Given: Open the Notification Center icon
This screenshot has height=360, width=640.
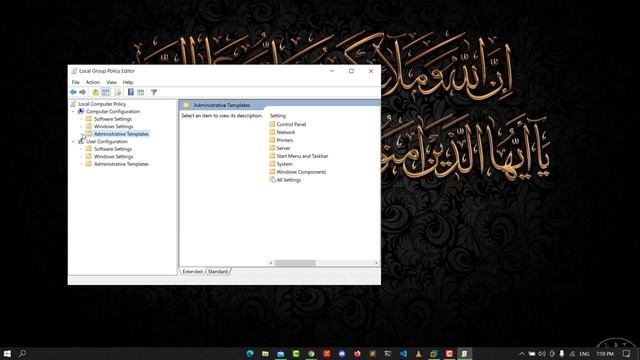Looking at the screenshot, I should (627, 353).
